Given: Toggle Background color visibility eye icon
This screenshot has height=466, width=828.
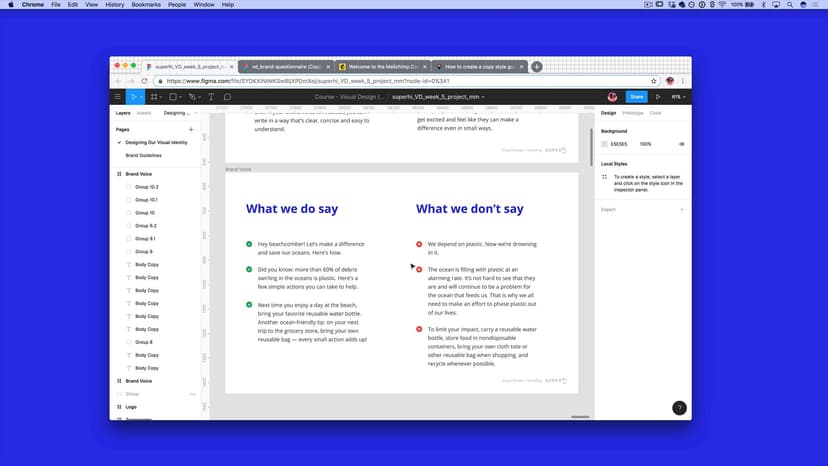Looking at the screenshot, I should point(682,144).
